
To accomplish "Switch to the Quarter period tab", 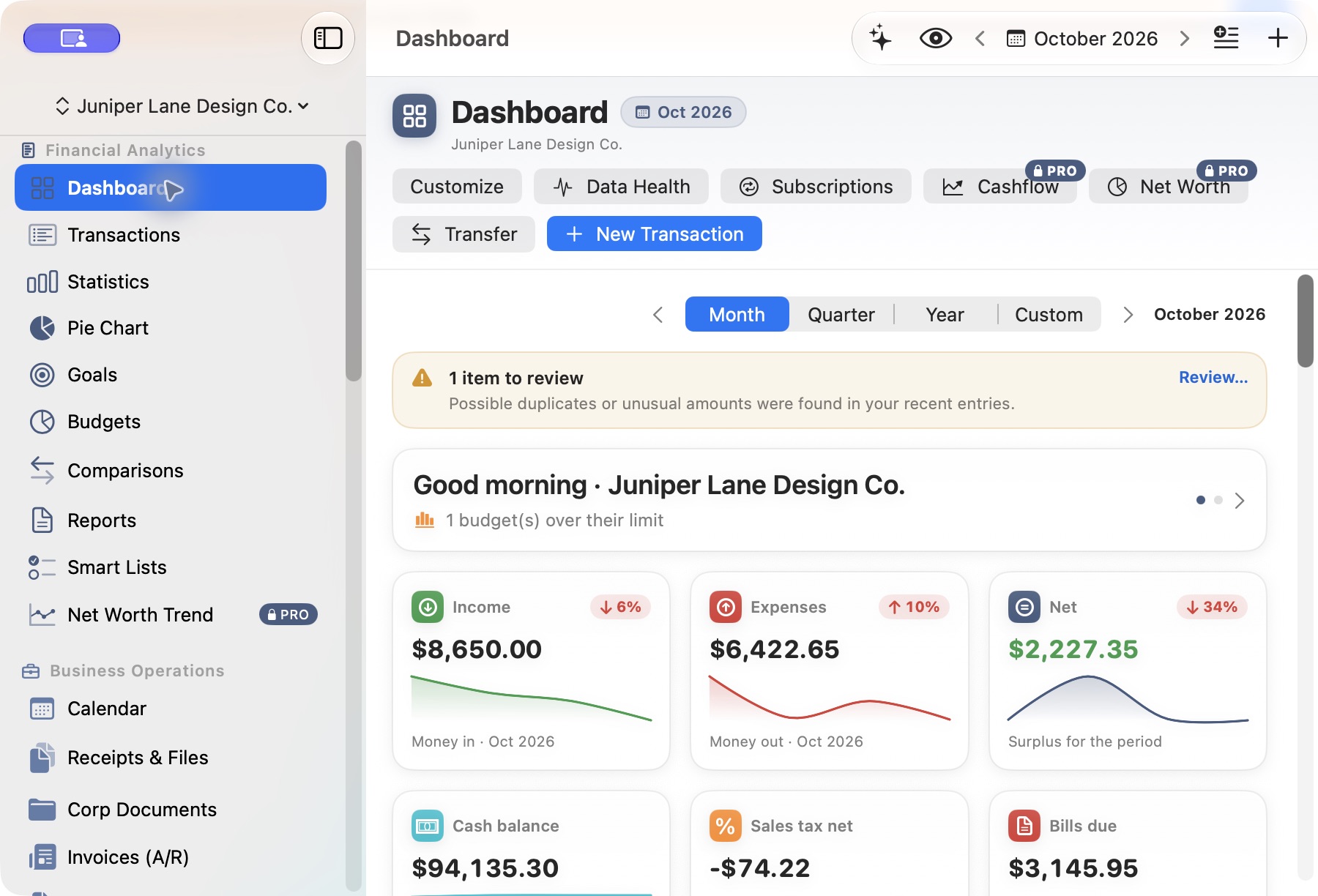I will pyautogui.click(x=841, y=315).
